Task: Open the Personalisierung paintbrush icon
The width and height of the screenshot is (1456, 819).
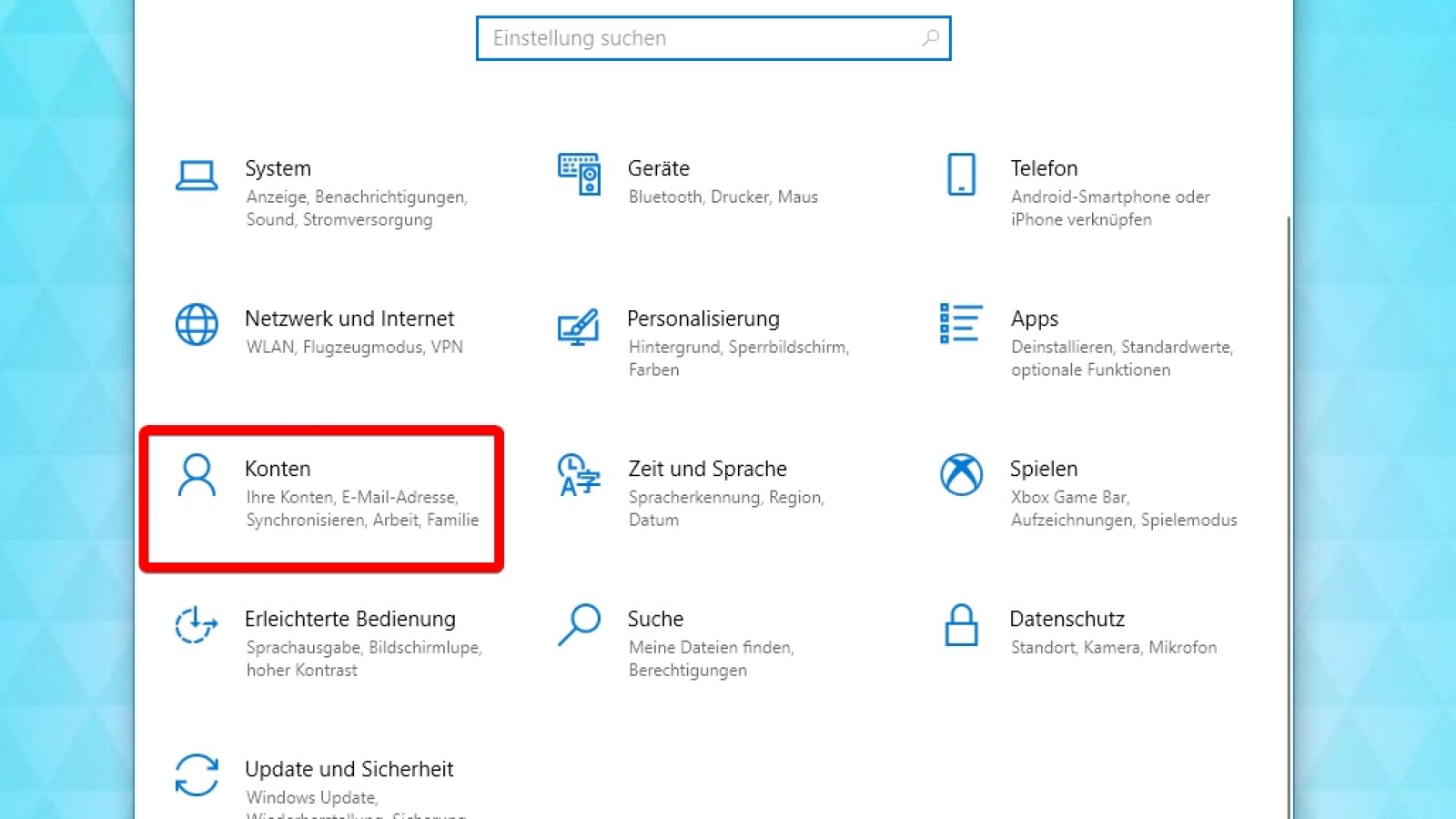Action: pyautogui.click(x=579, y=326)
